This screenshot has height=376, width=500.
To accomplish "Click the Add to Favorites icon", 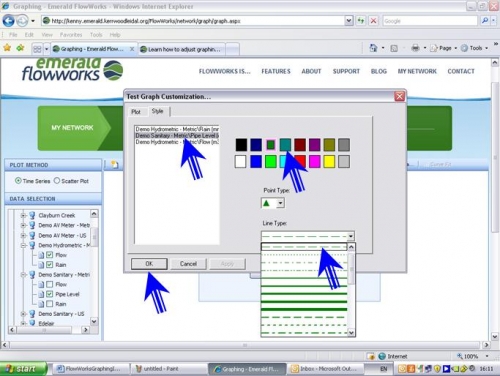I will 20,48.
